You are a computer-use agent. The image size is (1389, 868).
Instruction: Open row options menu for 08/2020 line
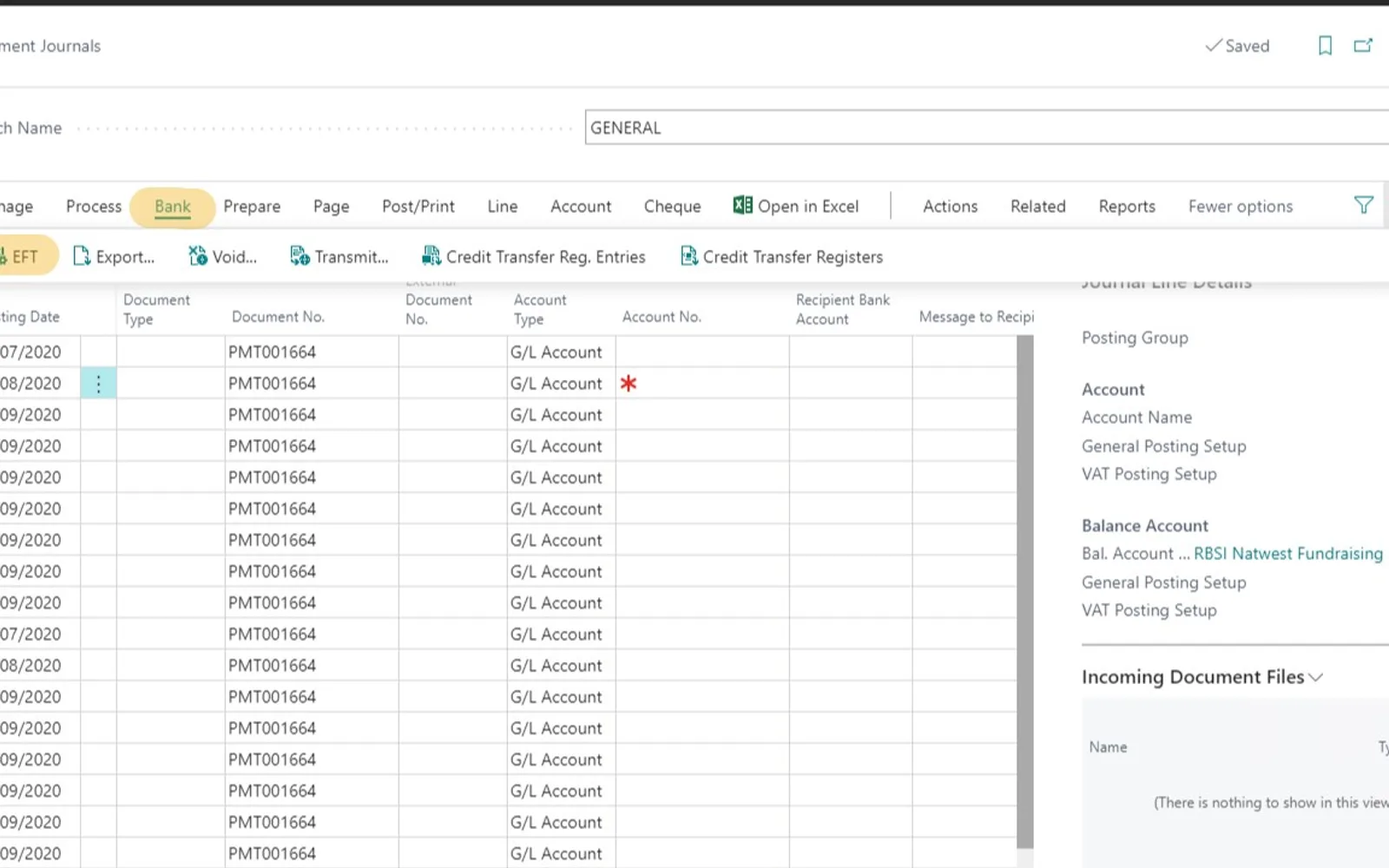(98, 384)
